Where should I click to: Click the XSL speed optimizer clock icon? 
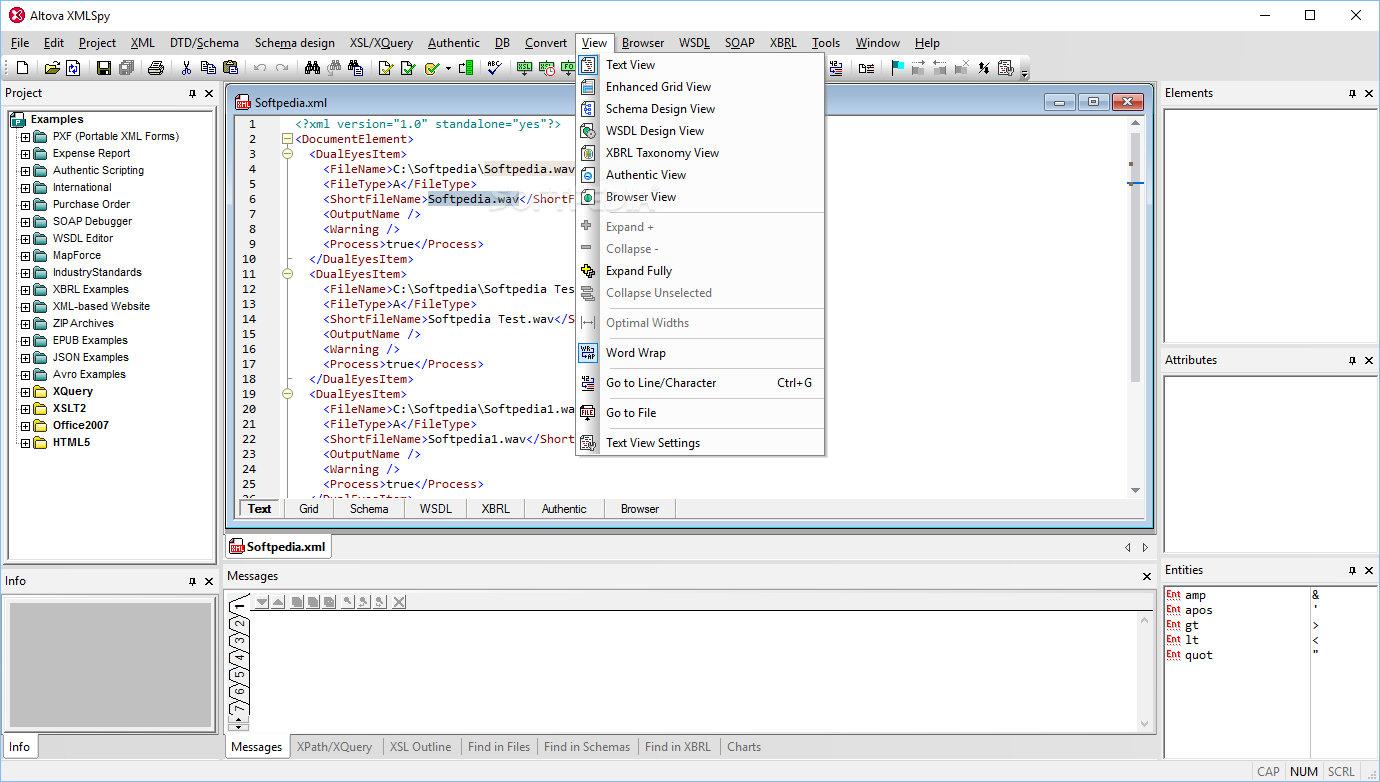546,68
